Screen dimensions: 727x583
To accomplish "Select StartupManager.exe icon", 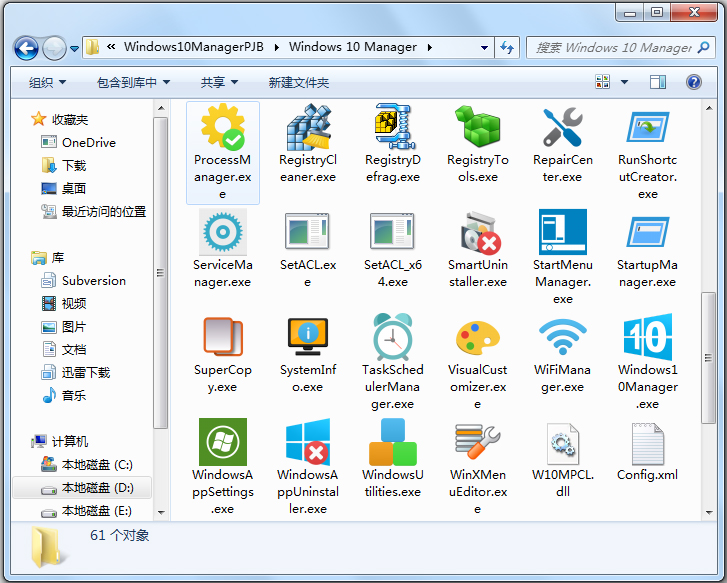I will pos(648,232).
